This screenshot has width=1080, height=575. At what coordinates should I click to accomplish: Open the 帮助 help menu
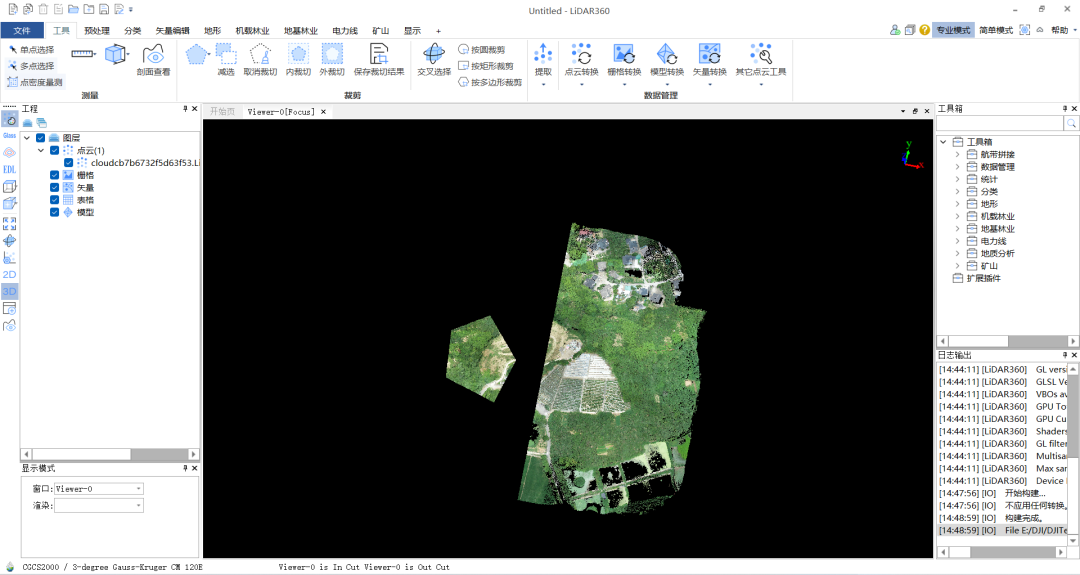pos(1063,30)
